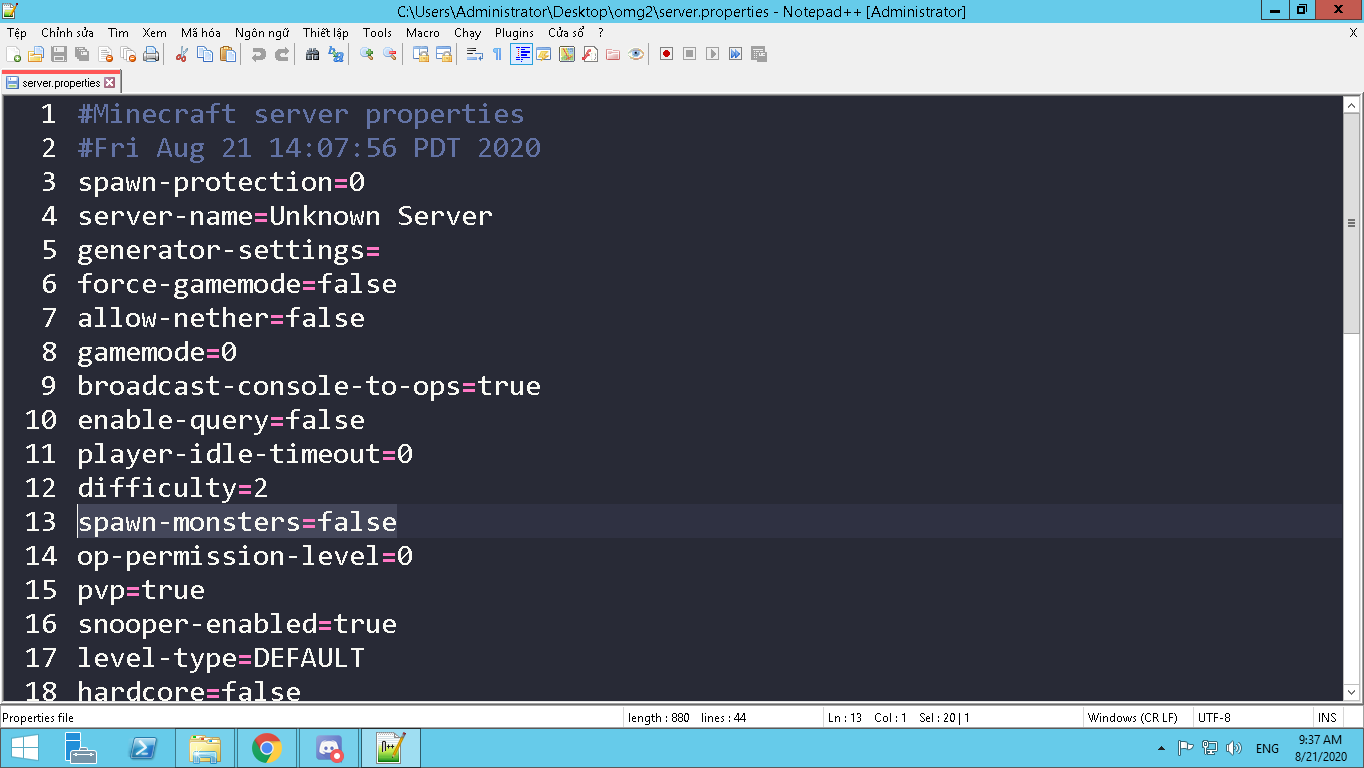
Task: Open the Mã hóa menu
Action: pyautogui.click(x=201, y=33)
